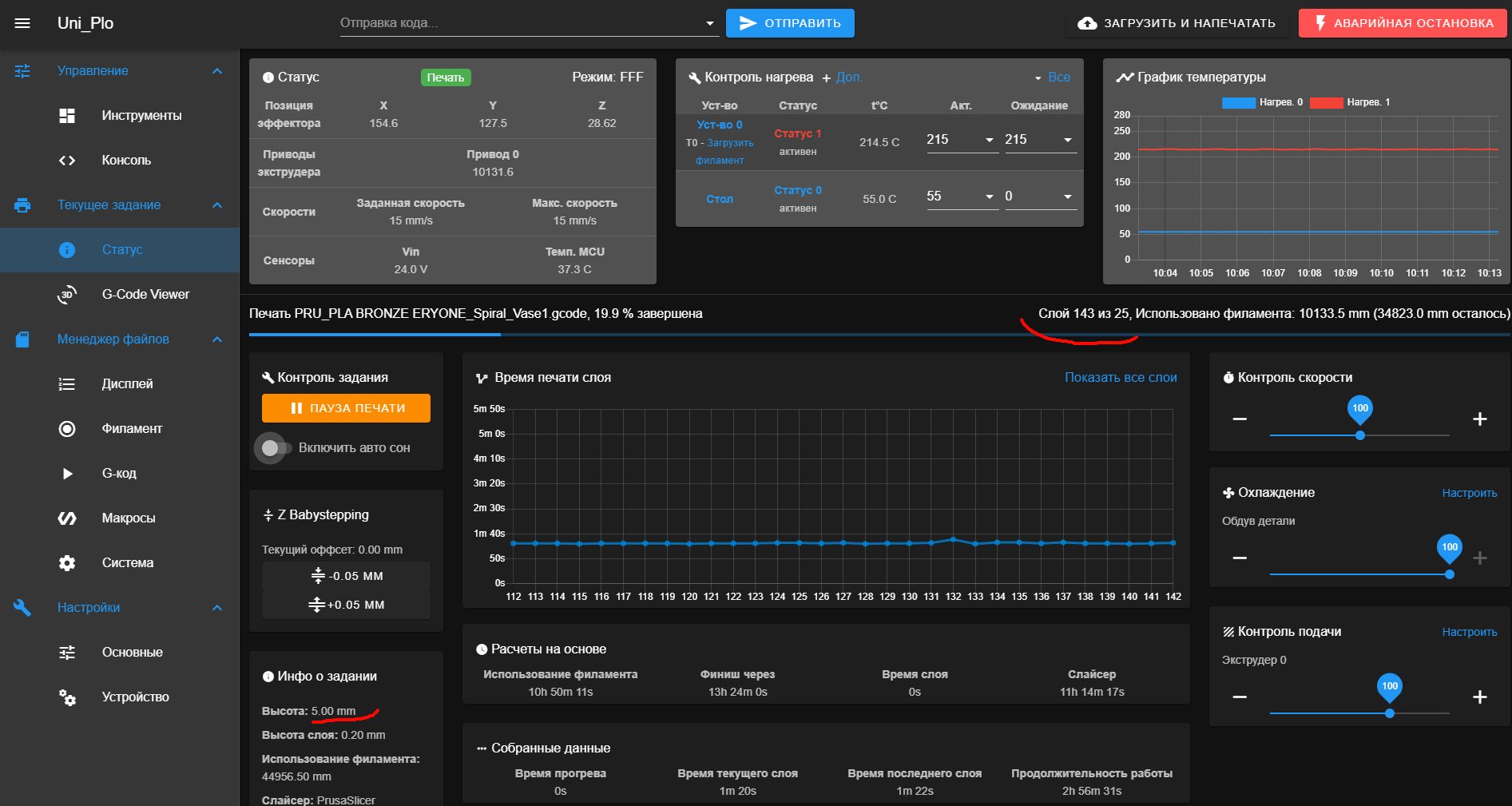This screenshot has width=1512, height=806.
Task: Click the График температуры chart icon
Action: [x=1125, y=77]
